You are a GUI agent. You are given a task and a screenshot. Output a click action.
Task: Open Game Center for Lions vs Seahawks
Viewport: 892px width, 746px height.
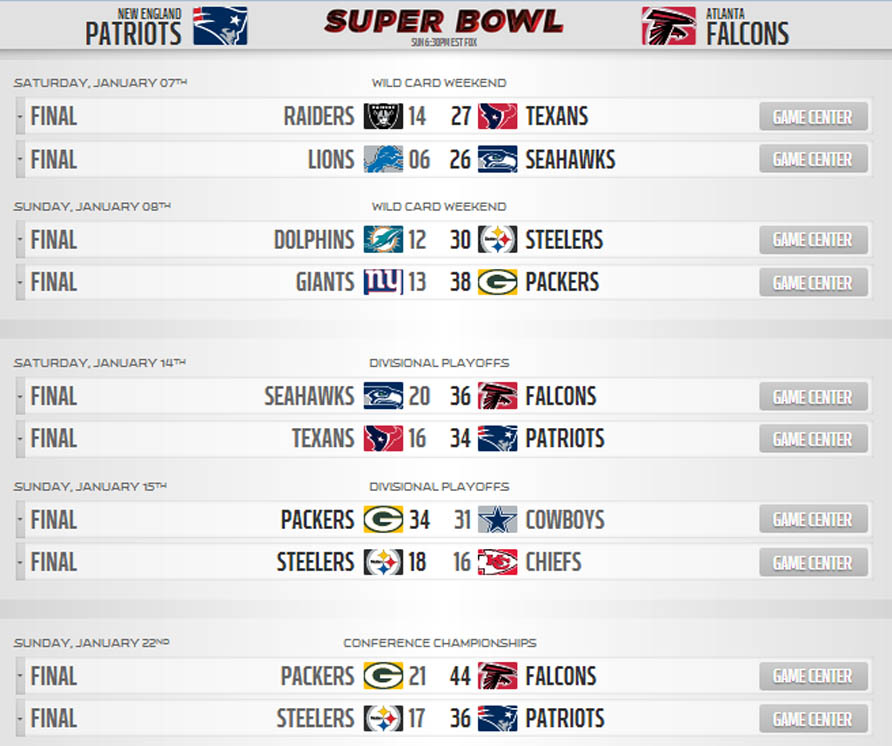pos(812,159)
